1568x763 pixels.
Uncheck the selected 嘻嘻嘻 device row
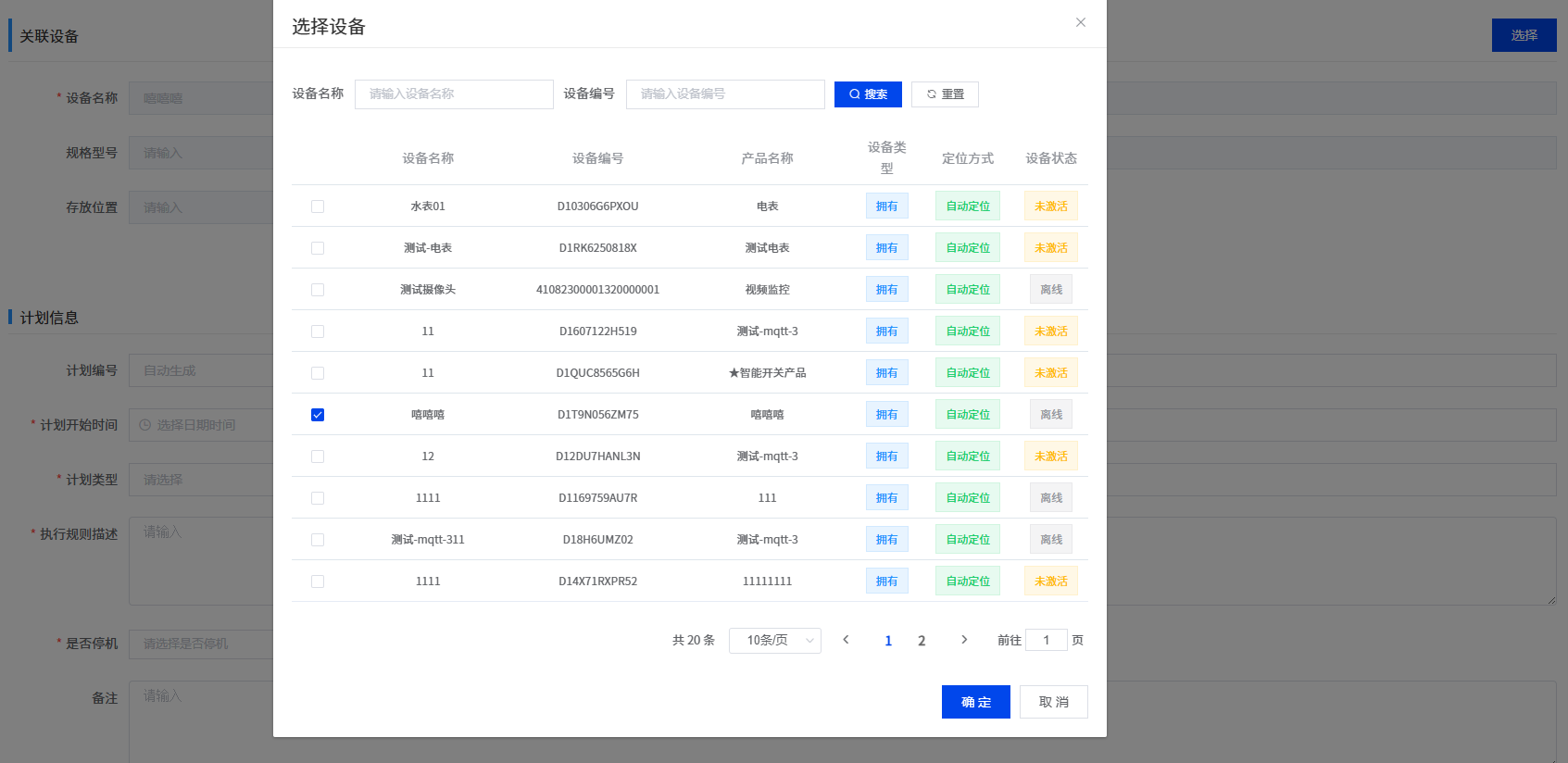pos(318,415)
